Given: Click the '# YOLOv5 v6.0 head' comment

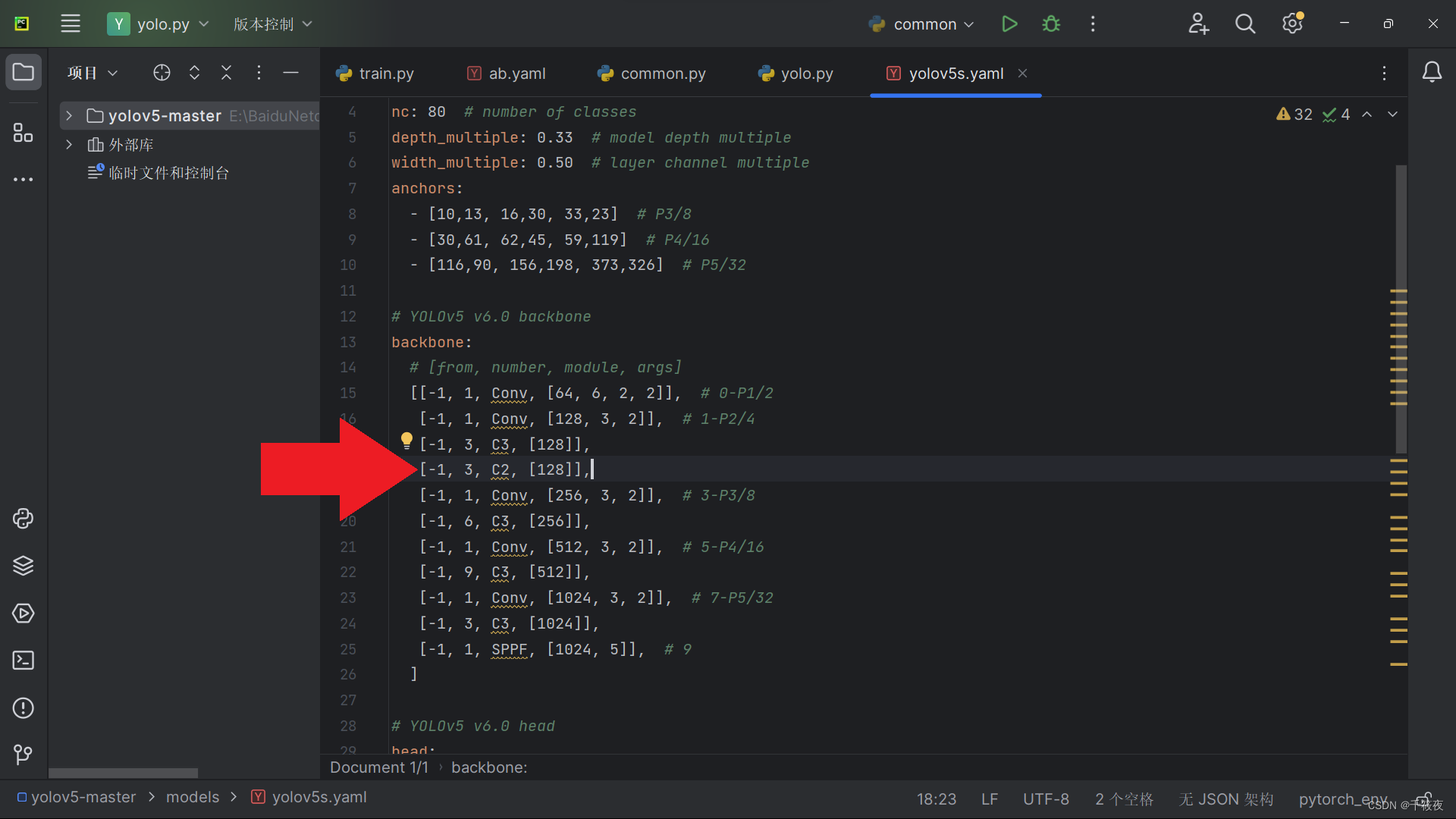Looking at the screenshot, I should pos(473,726).
